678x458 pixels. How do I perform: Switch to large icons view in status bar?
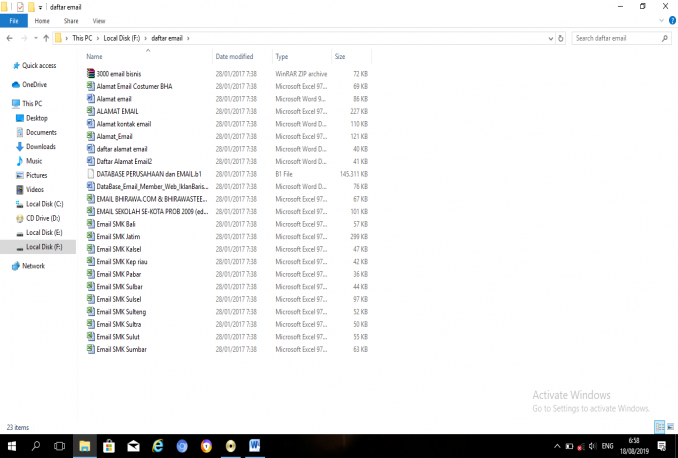[x=669, y=425]
